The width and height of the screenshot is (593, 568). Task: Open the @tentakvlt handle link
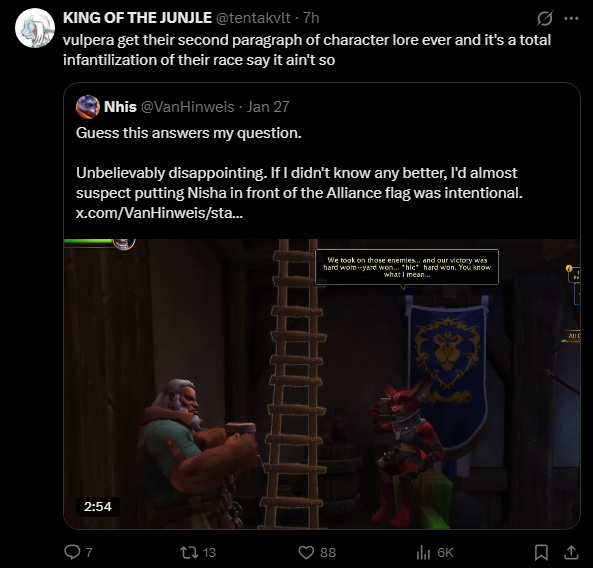point(253,18)
